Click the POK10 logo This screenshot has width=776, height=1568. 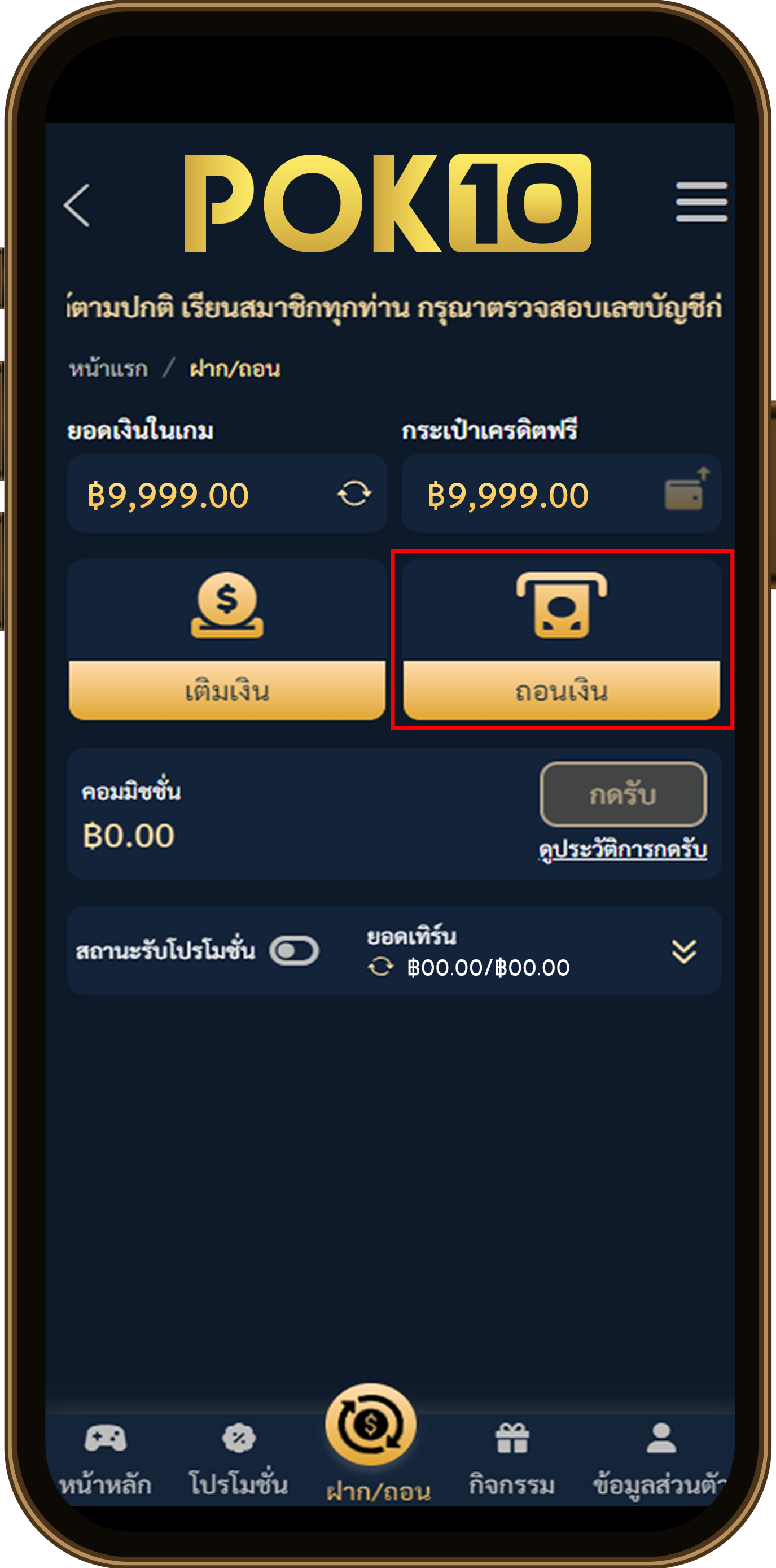coord(388,203)
